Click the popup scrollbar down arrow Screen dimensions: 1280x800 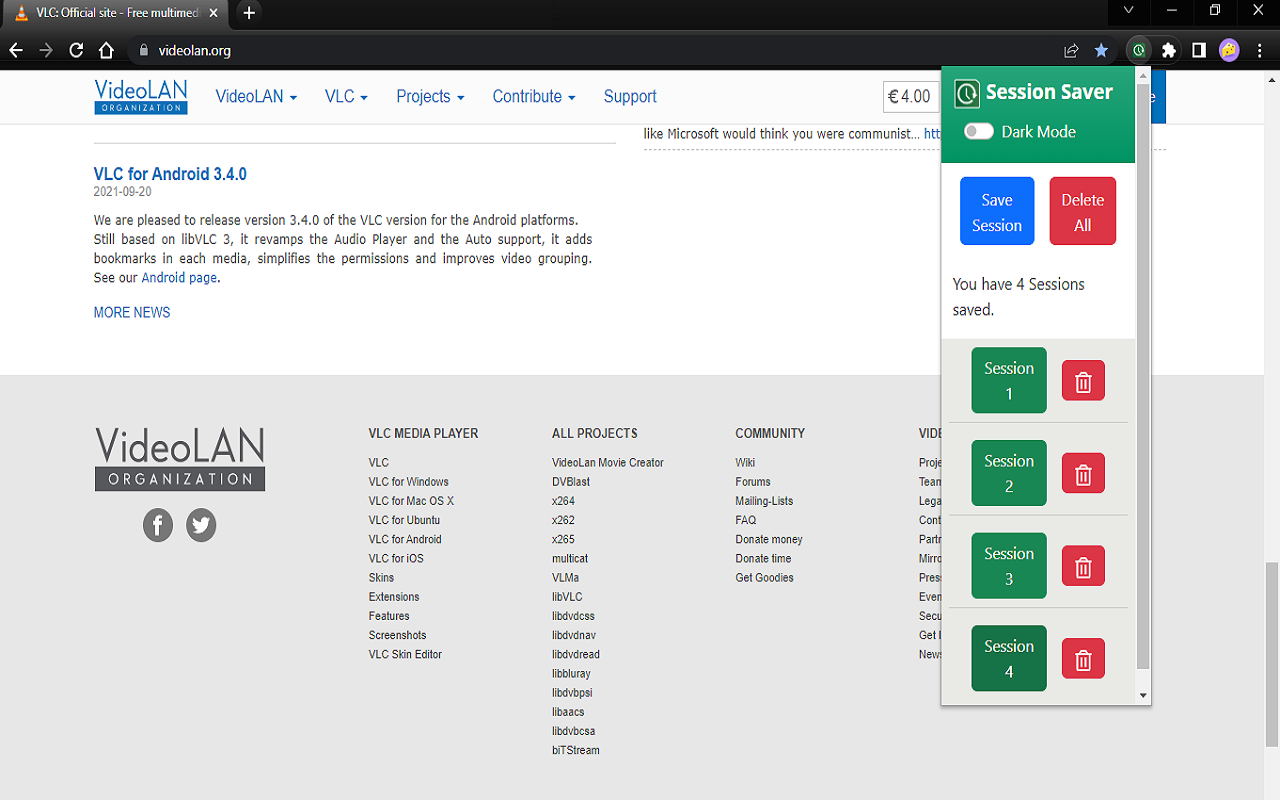(x=1144, y=696)
